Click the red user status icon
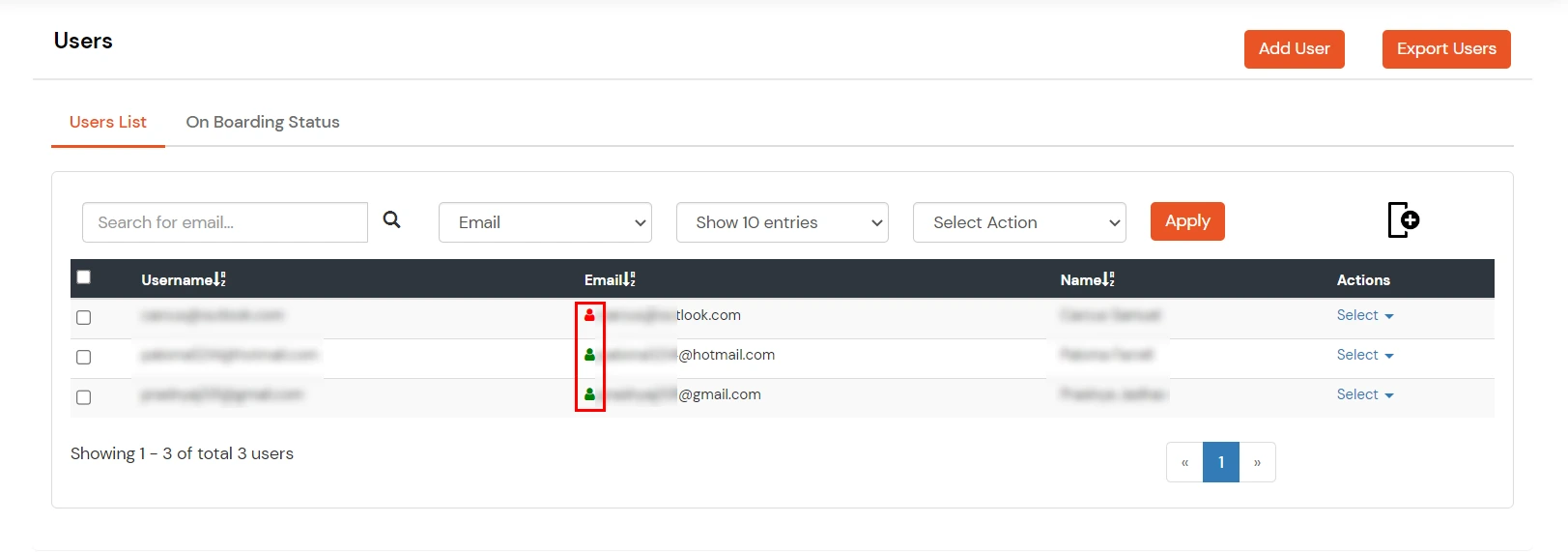 click(x=589, y=315)
